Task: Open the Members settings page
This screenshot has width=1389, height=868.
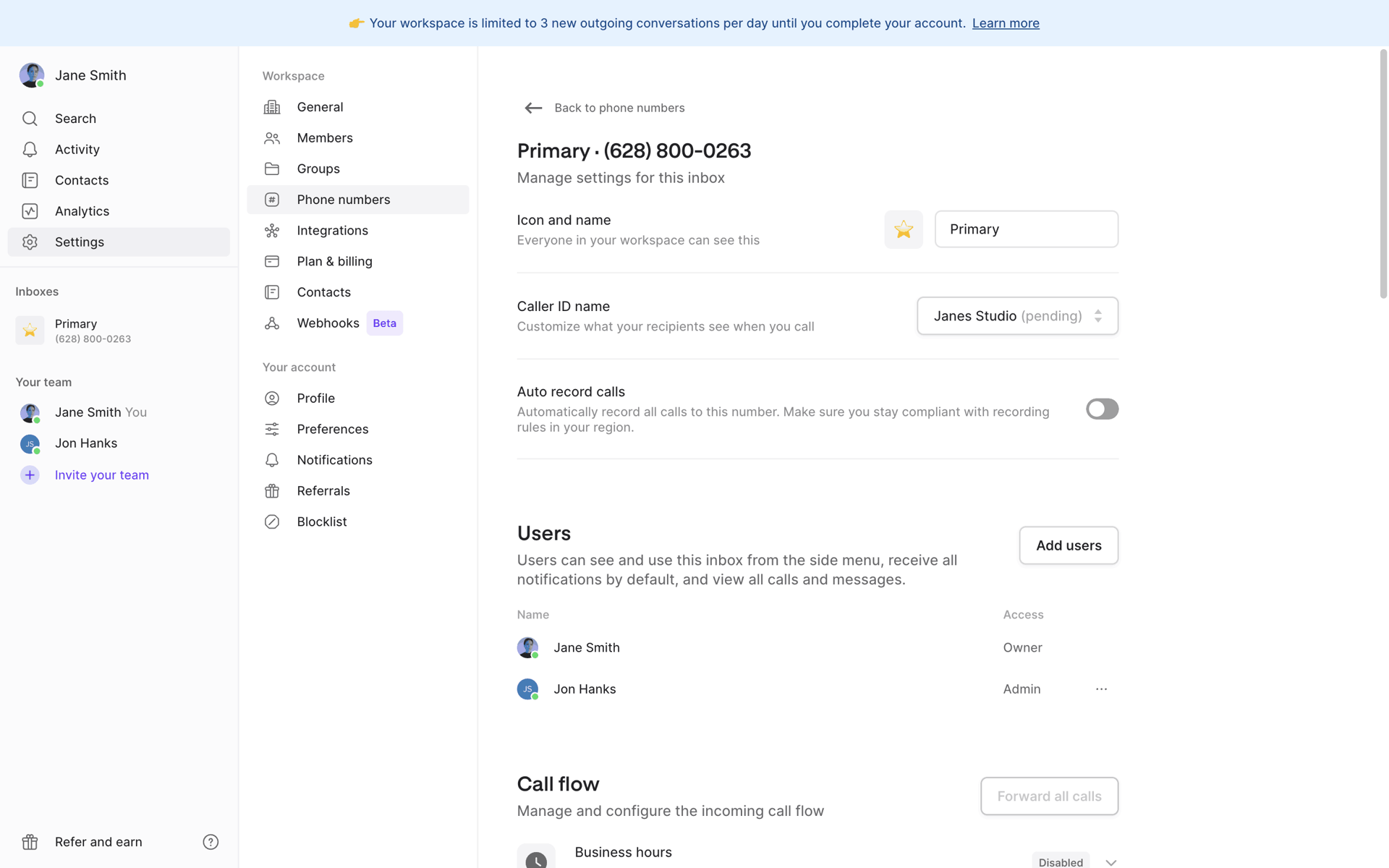Action: 357,138
